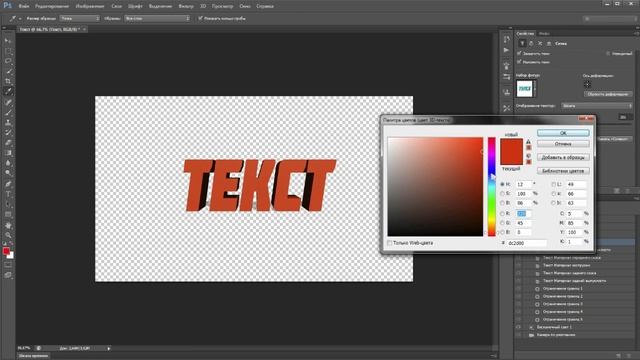Click inside the color saturation field
Image resolution: width=640 pixels, height=360 pixels.
click(435, 187)
